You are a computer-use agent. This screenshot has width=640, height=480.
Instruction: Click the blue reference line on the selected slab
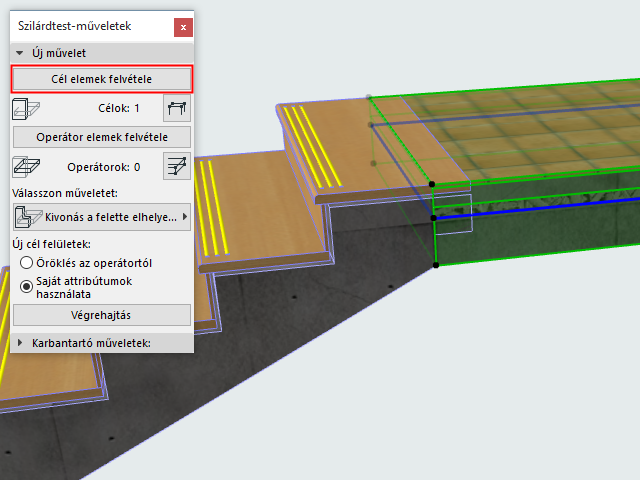click(x=537, y=208)
